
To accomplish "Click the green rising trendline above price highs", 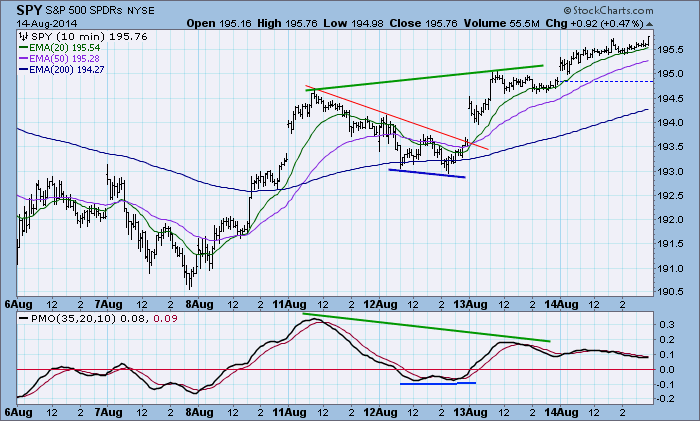I will [x=424, y=78].
